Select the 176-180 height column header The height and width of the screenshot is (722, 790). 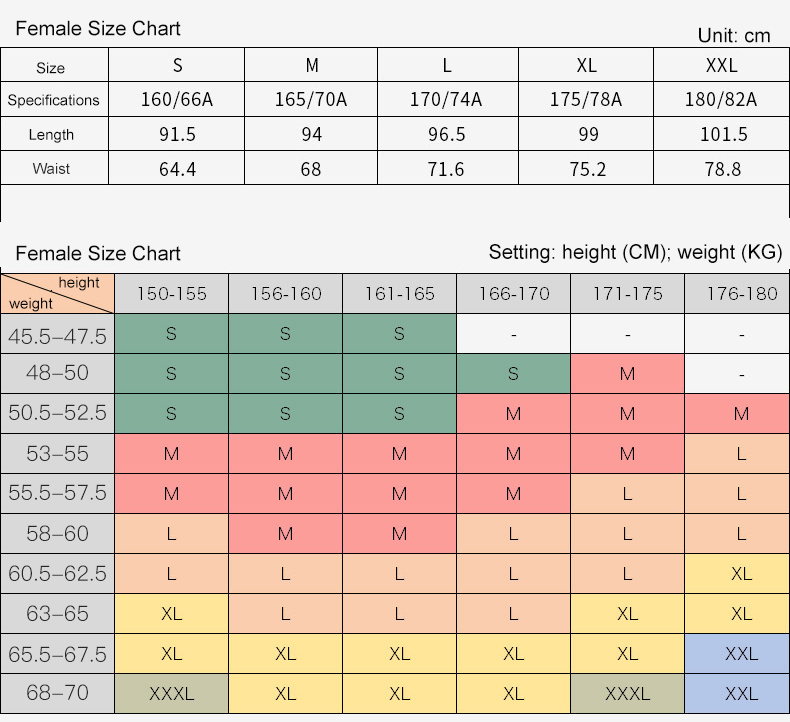[x=741, y=294]
